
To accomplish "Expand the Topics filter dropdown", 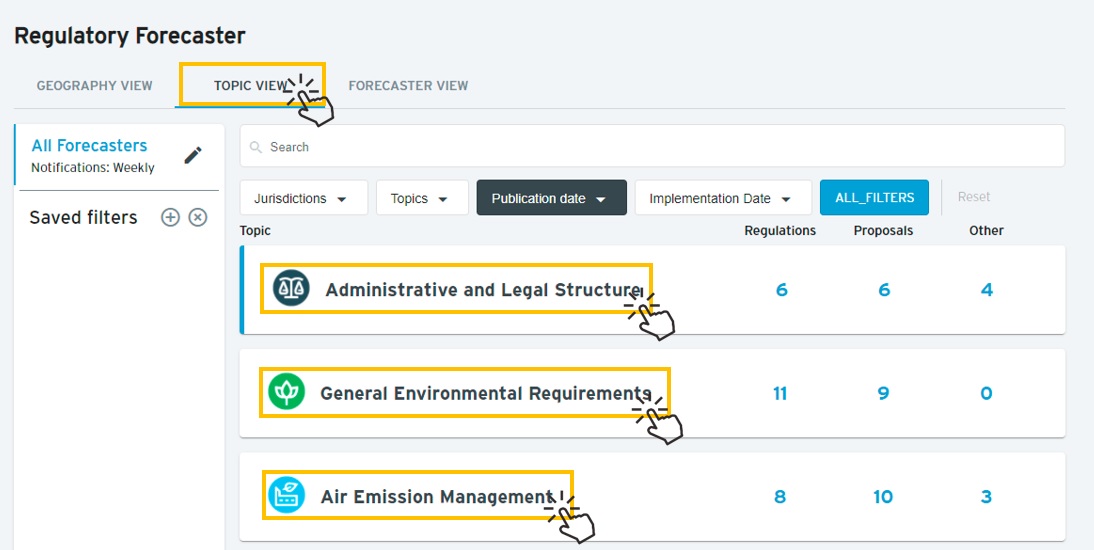I will [x=422, y=198].
